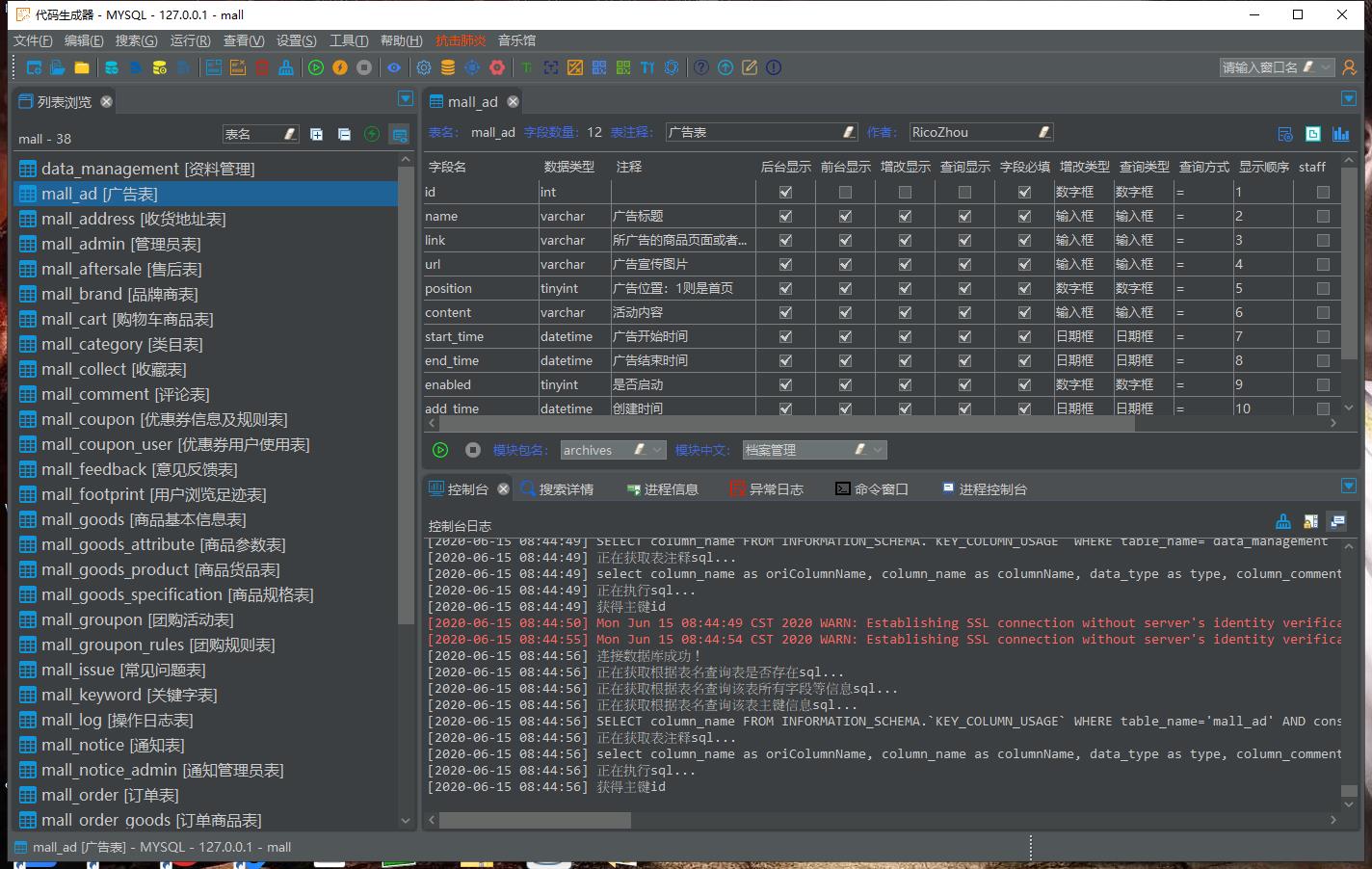Open the list browser panel dropdown arrow
Screen dimensions: 1372x869
pos(406,99)
